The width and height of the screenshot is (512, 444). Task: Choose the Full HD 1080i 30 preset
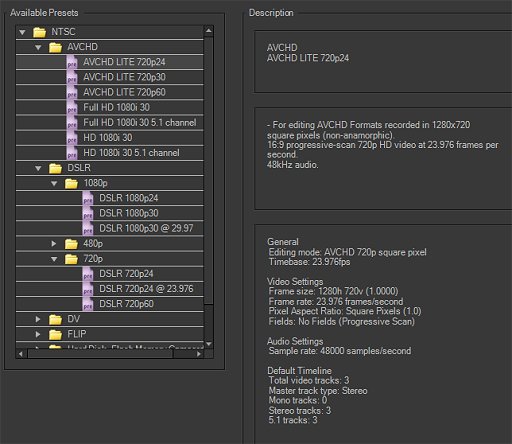coord(117,107)
